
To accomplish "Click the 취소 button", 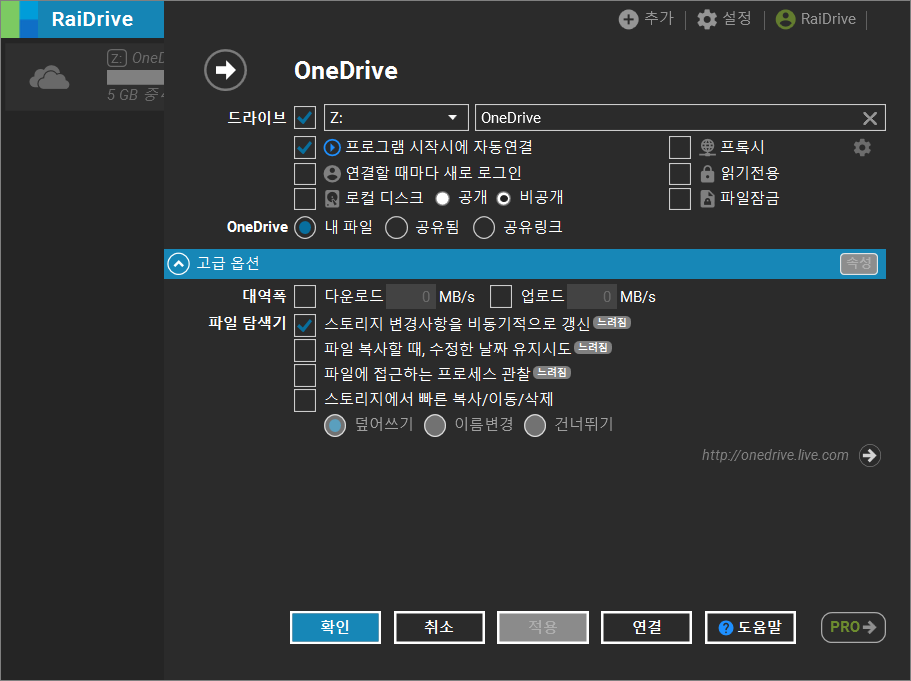I will (x=439, y=628).
